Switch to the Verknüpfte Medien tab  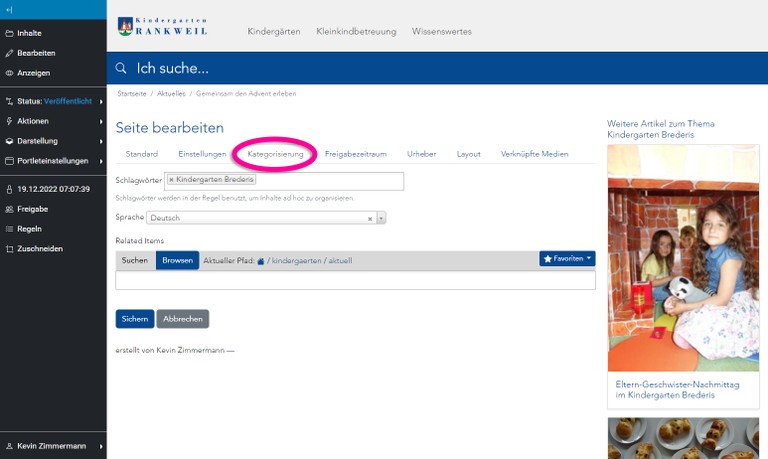click(534, 154)
